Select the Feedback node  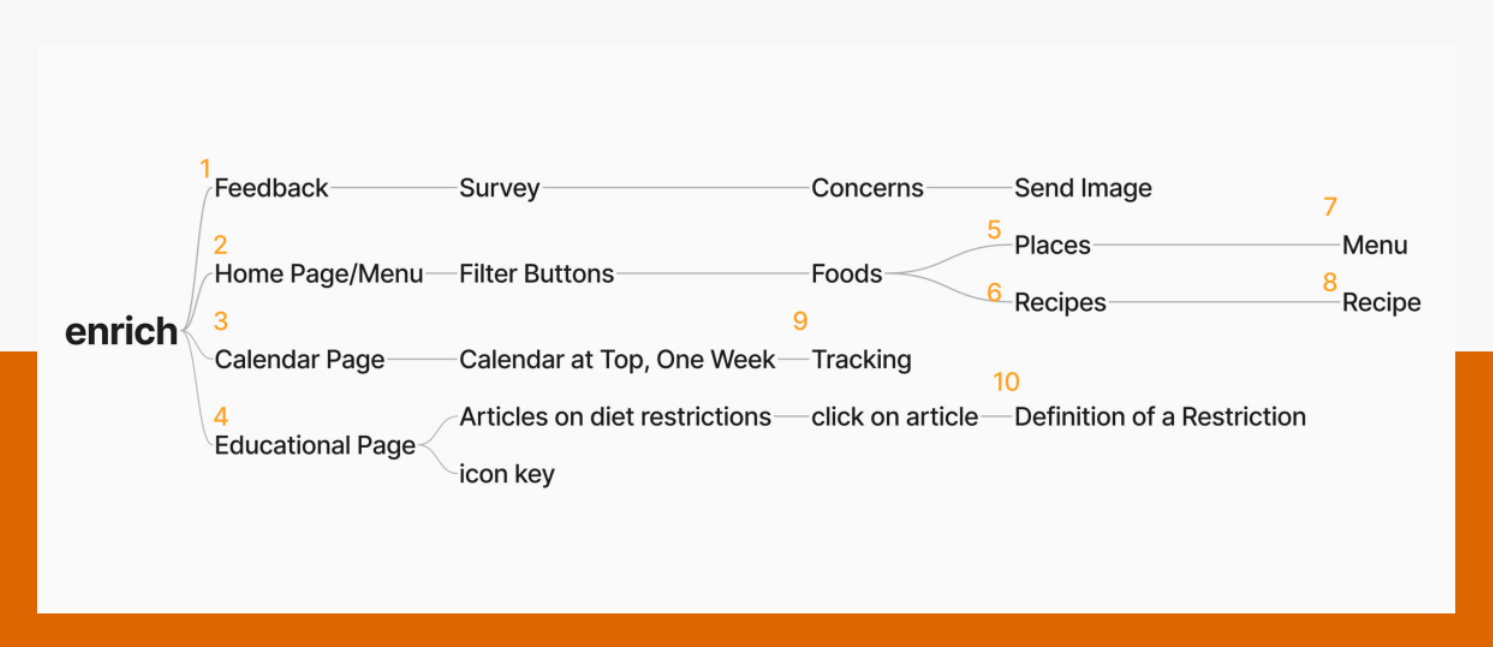pyautogui.click(x=271, y=188)
